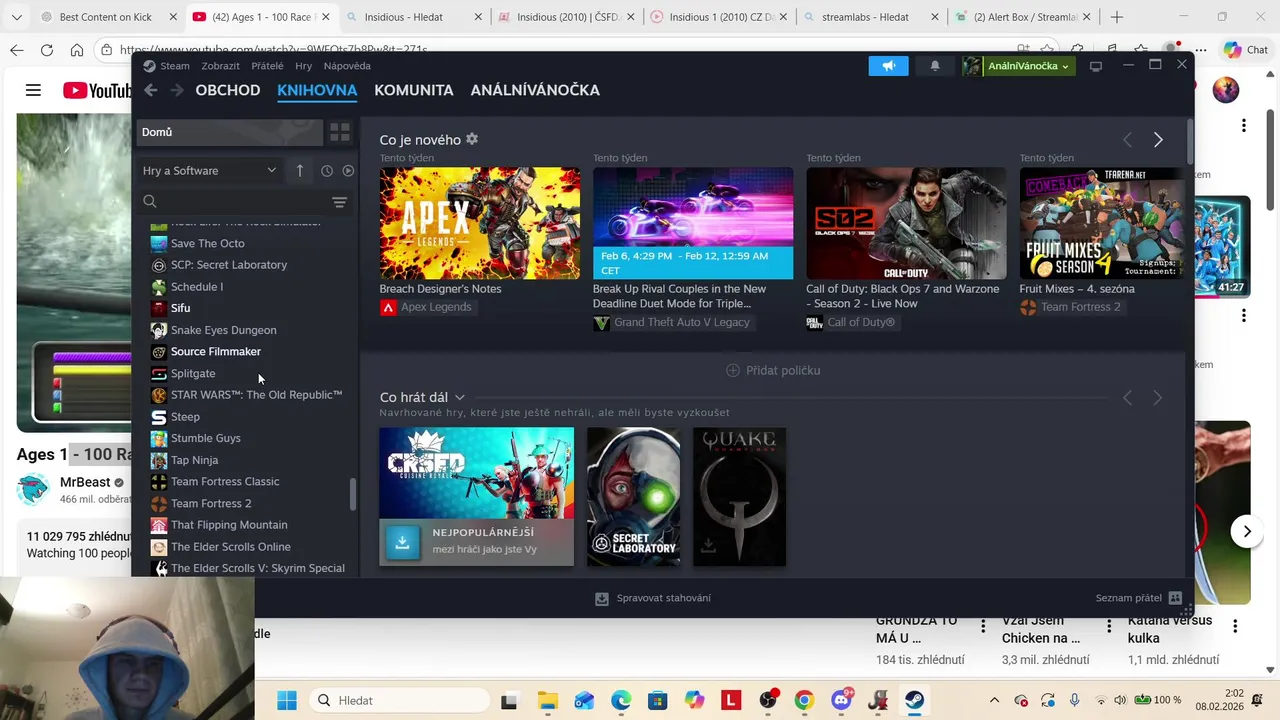Click download icon on CRSED card
1280x720 pixels.
(x=402, y=542)
